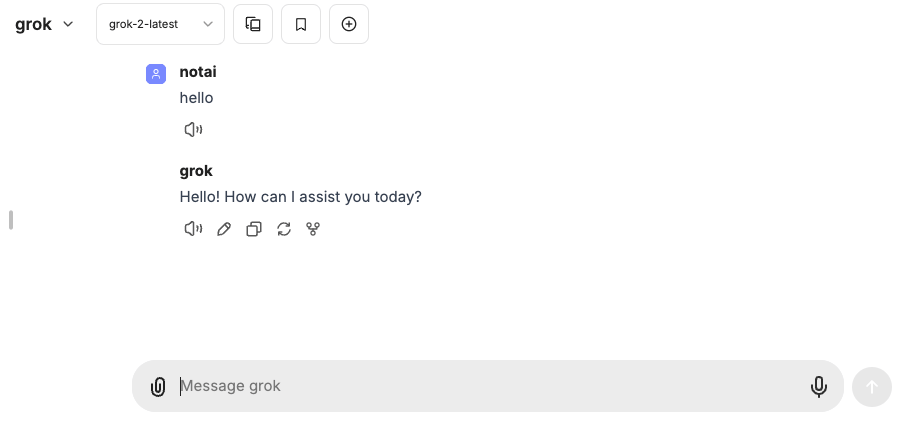Viewport: 921px width, 422px height.
Task: Click the user's "hello" message text
Action: (x=196, y=98)
